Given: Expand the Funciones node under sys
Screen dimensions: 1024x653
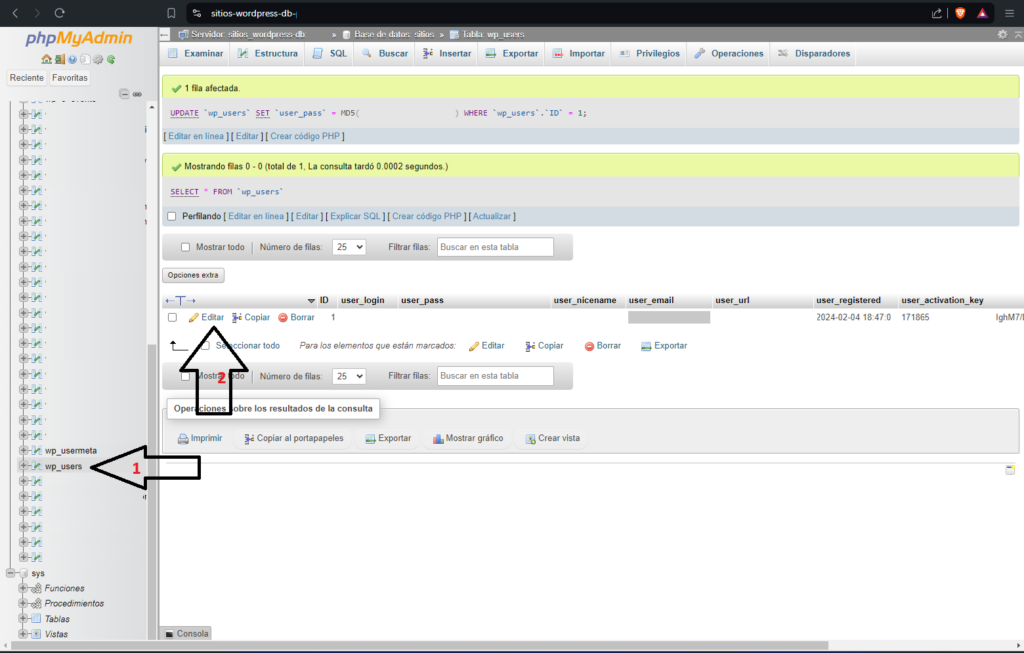Looking at the screenshot, I should [23, 588].
